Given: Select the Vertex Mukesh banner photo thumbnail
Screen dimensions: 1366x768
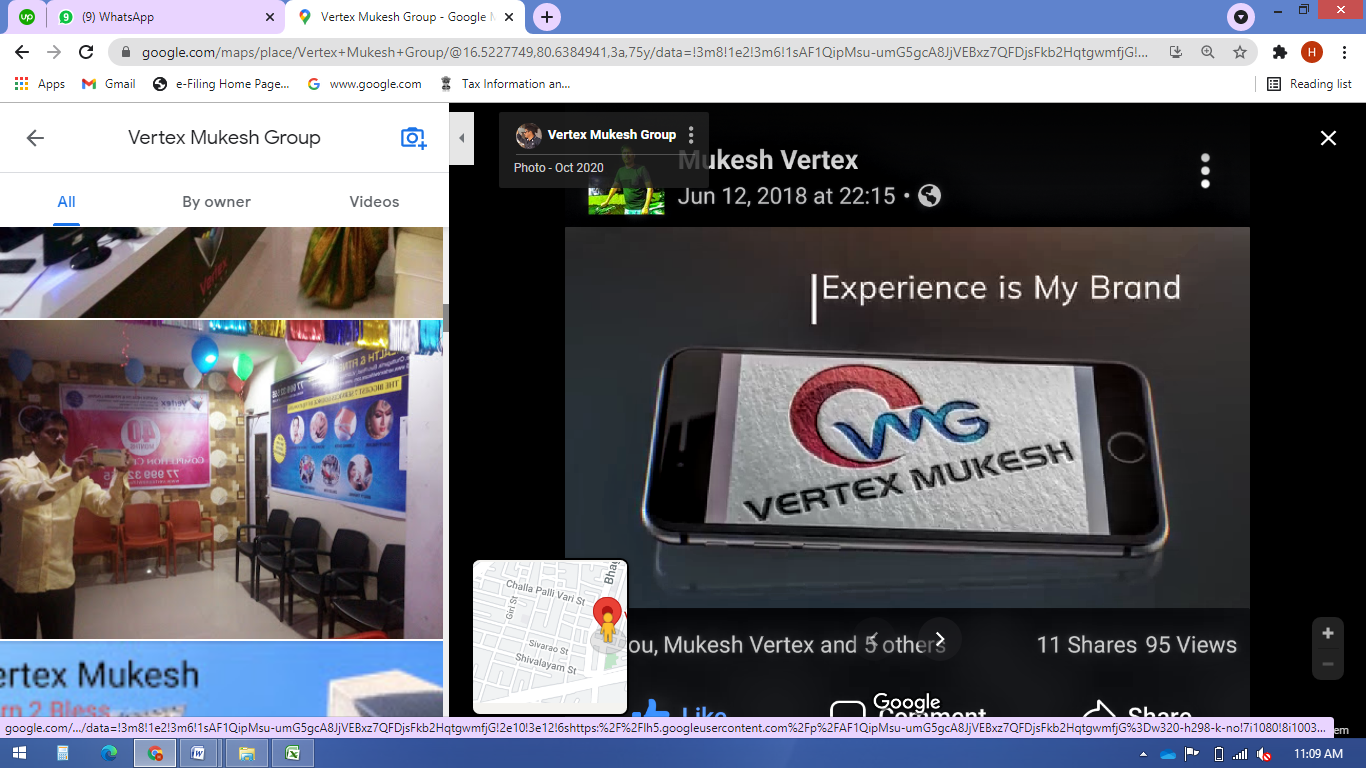Looking at the screenshot, I should coord(221,679).
